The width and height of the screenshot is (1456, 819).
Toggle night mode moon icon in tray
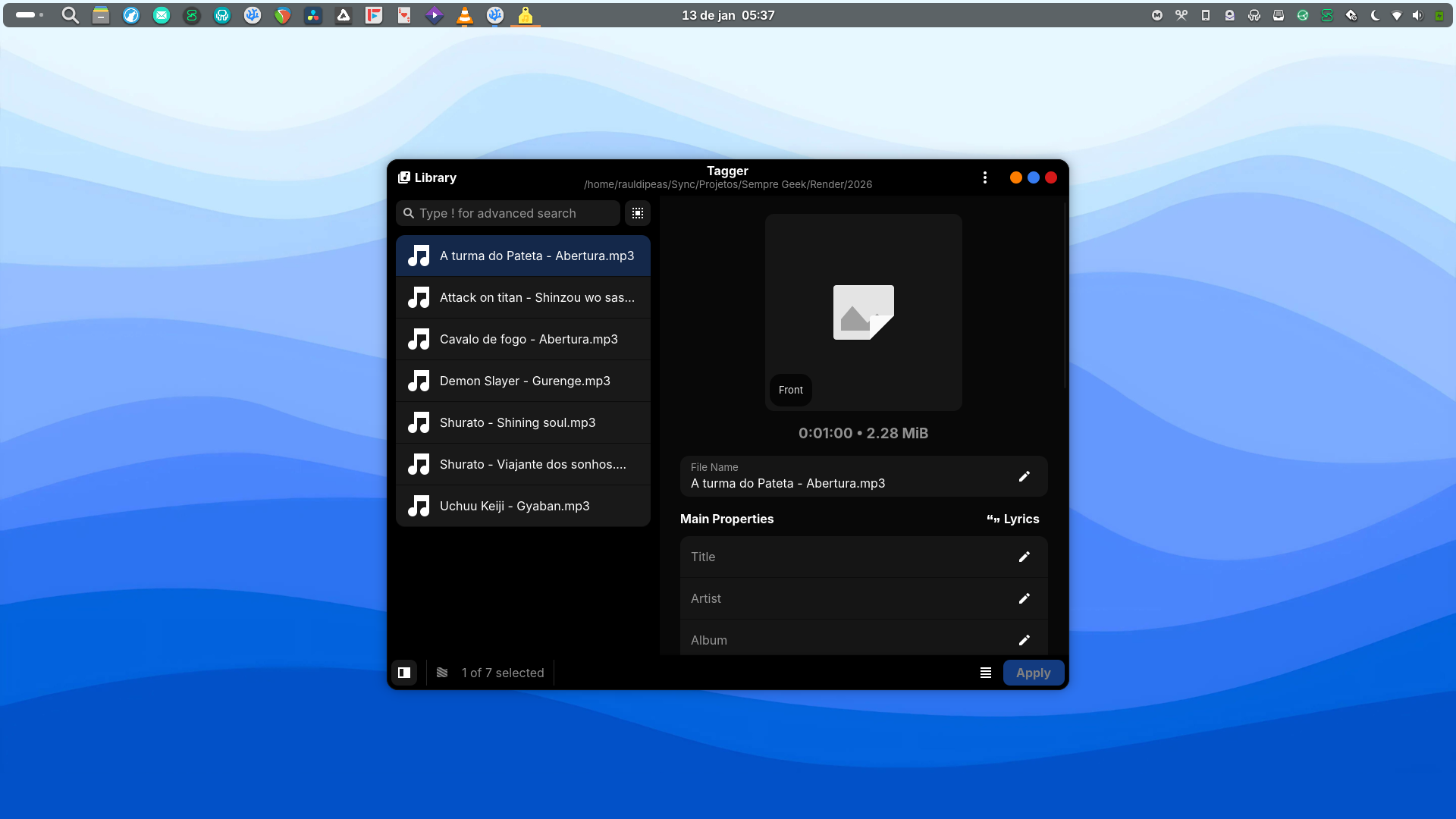(x=1375, y=15)
